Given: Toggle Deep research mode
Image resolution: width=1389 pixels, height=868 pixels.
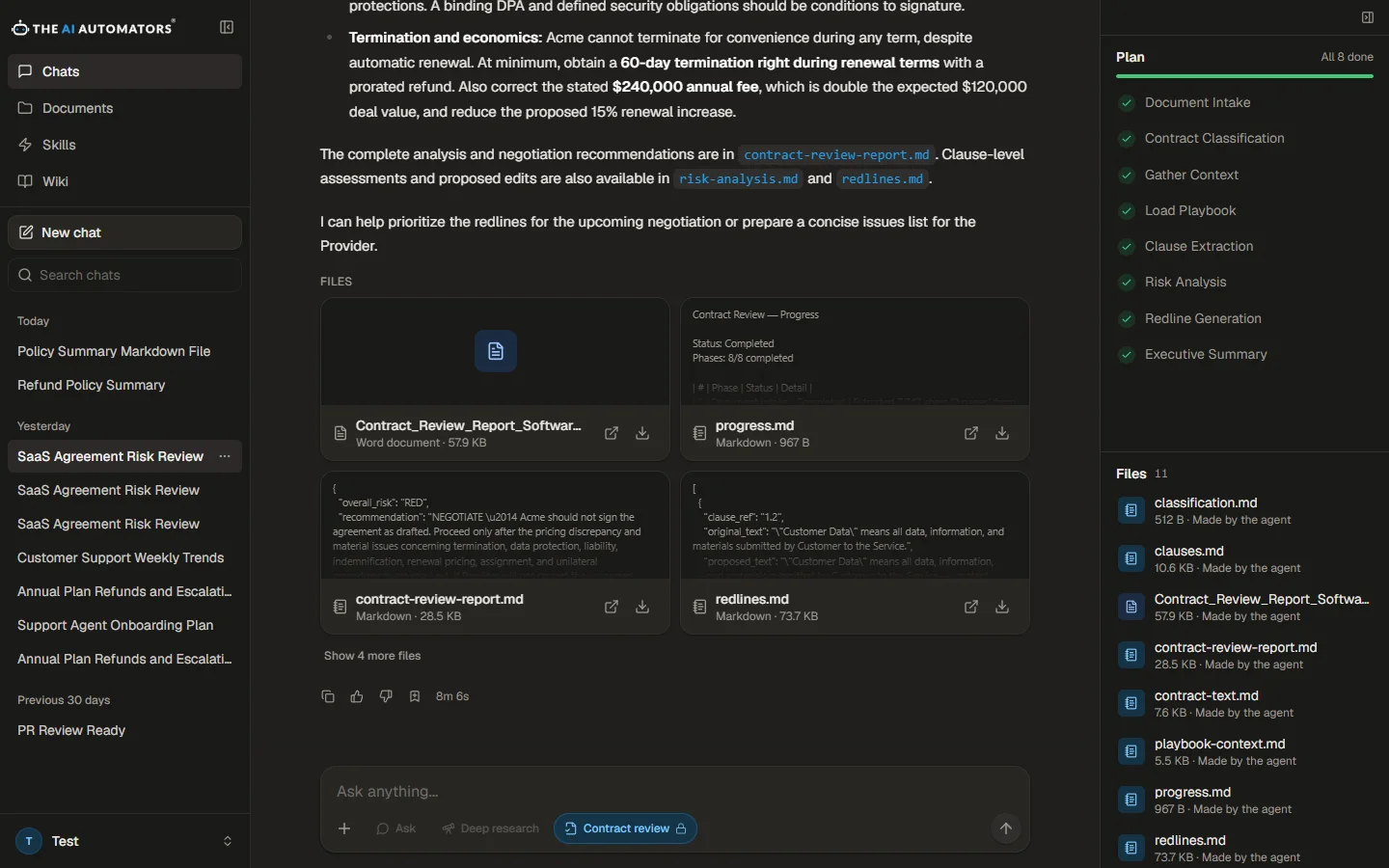Looking at the screenshot, I should coord(491,828).
